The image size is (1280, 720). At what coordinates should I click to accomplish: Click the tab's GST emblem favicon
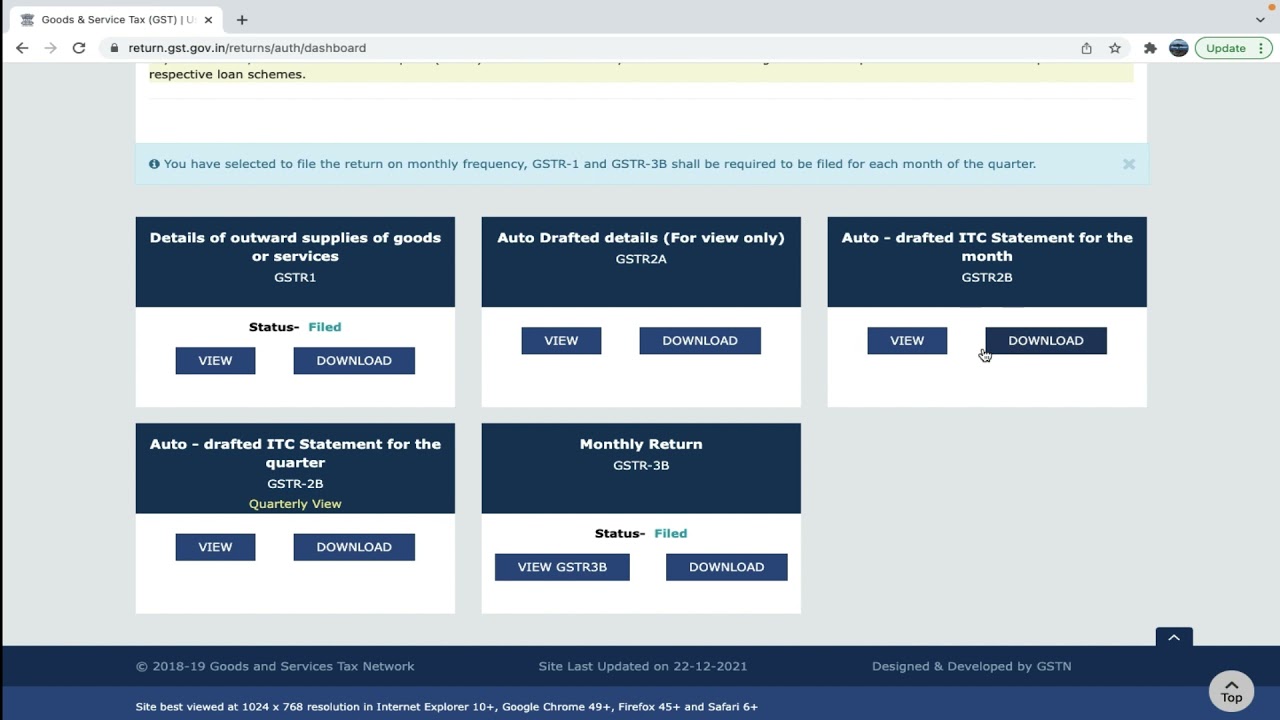(x=27, y=20)
